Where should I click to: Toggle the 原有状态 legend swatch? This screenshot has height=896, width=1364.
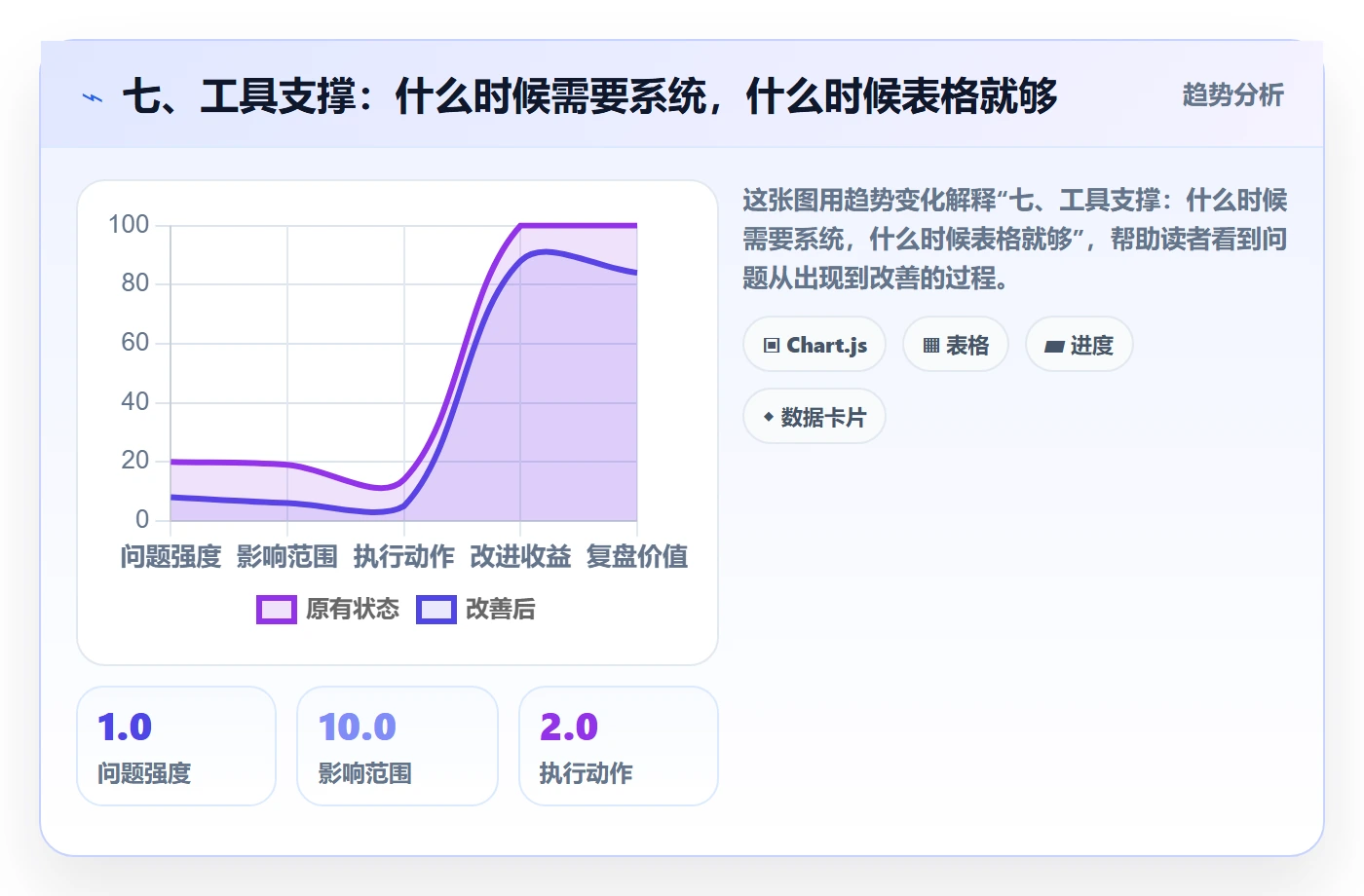[x=277, y=610]
